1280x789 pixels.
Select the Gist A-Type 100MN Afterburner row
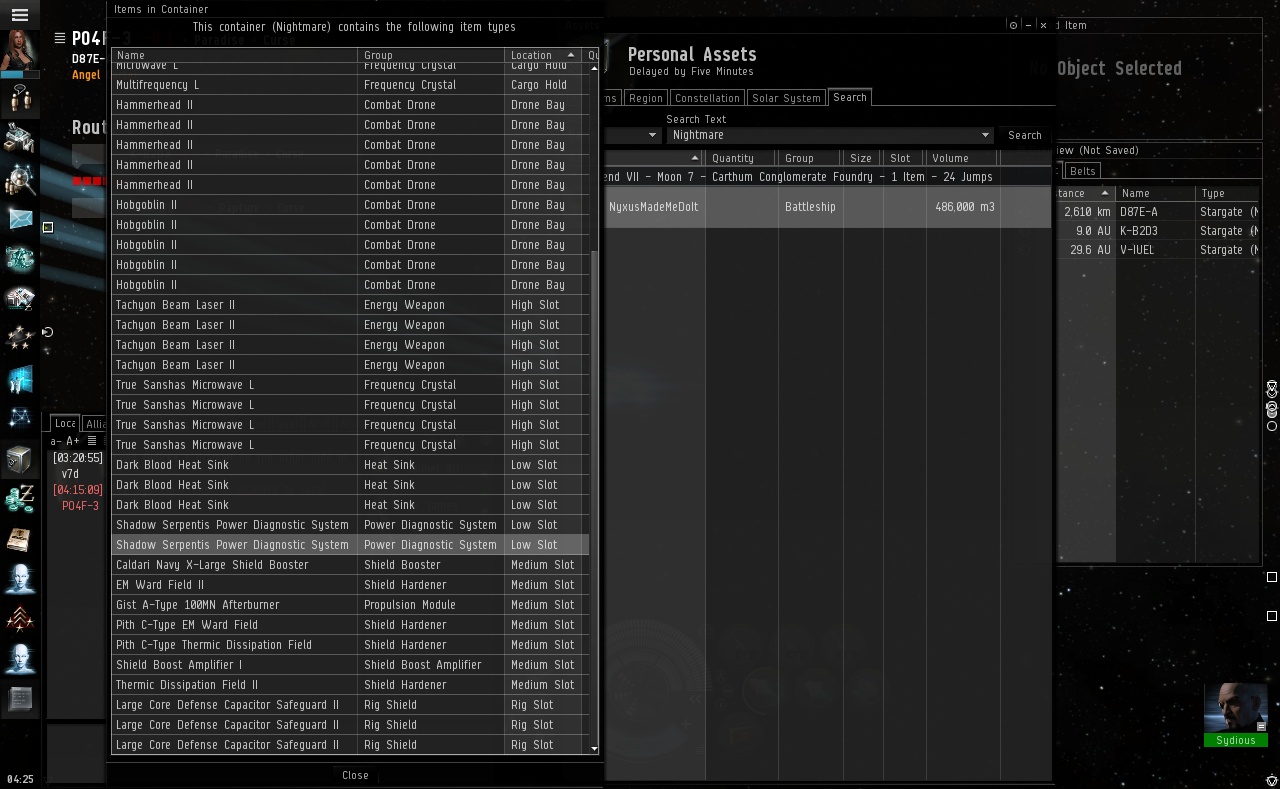pyautogui.click(x=350, y=605)
